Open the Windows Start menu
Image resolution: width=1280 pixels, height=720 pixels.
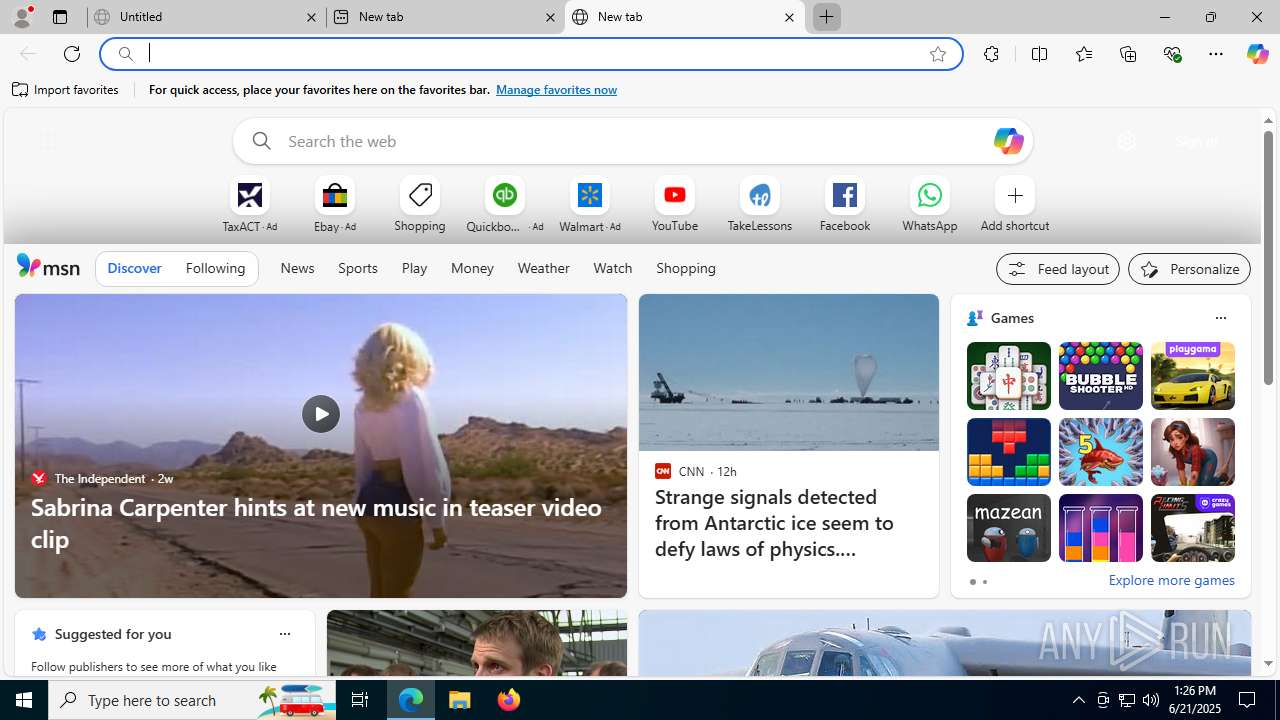(x=24, y=700)
